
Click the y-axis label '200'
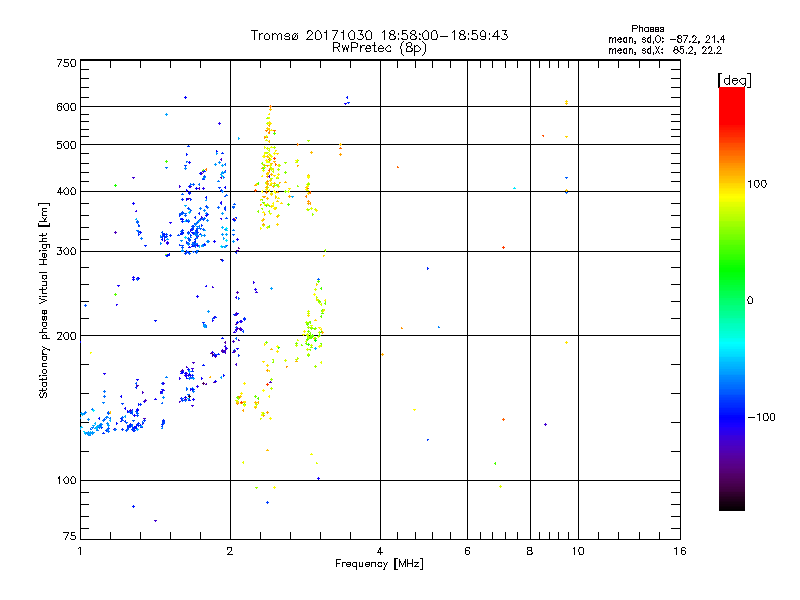(66, 336)
